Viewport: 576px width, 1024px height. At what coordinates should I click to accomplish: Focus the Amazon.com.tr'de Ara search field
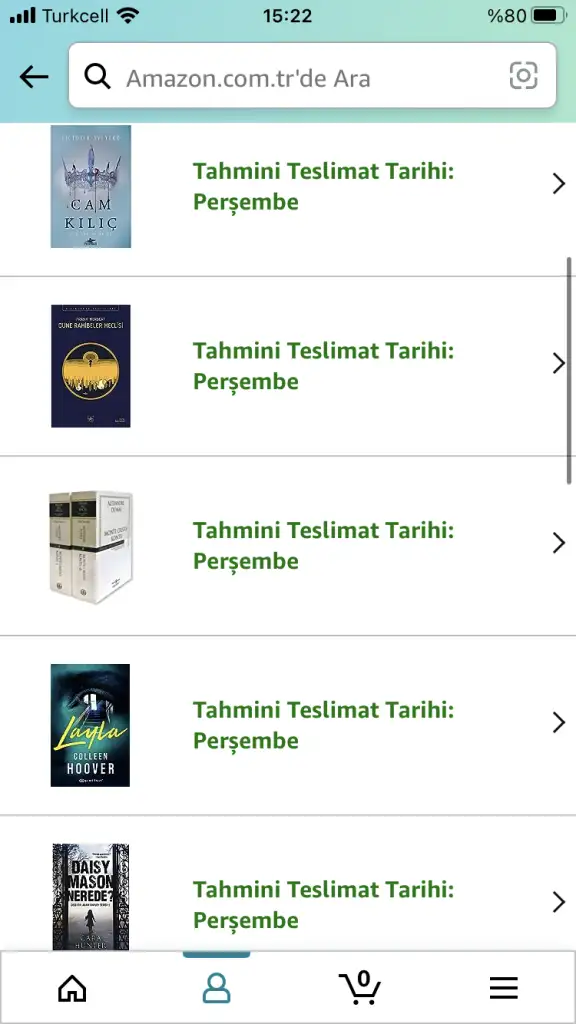pos(312,76)
